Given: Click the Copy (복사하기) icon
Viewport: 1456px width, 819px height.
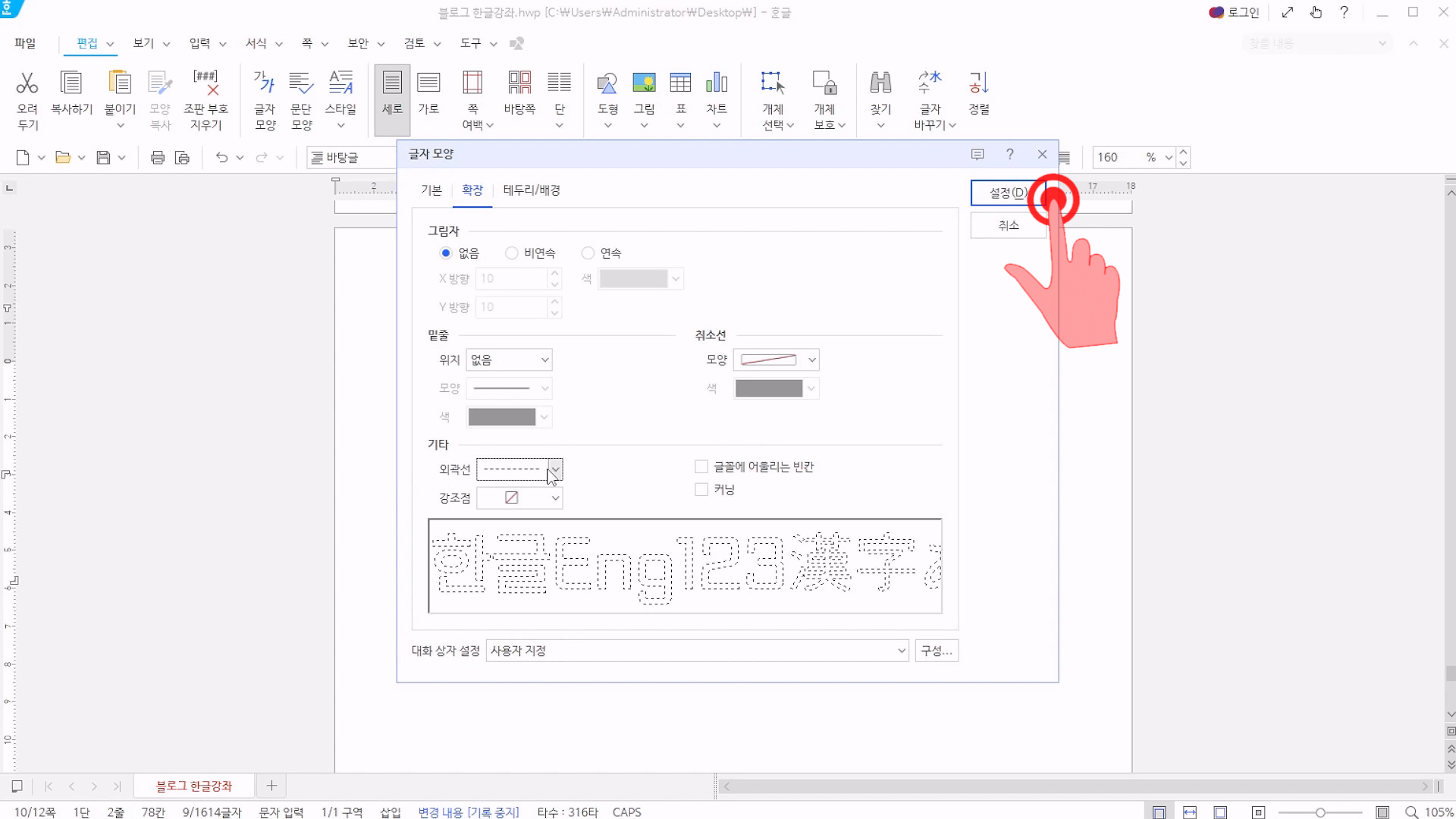Looking at the screenshot, I should [x=71, y=83].
